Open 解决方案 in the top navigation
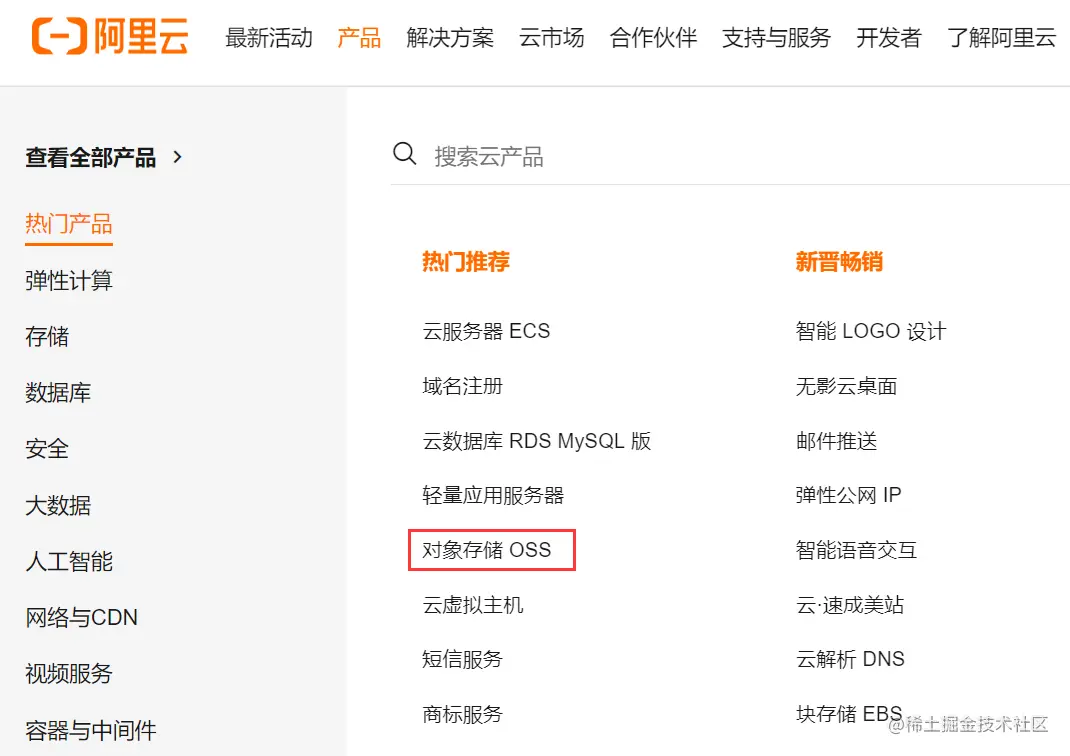Screen dimensions: 1070x756 (x=450, y=38)
